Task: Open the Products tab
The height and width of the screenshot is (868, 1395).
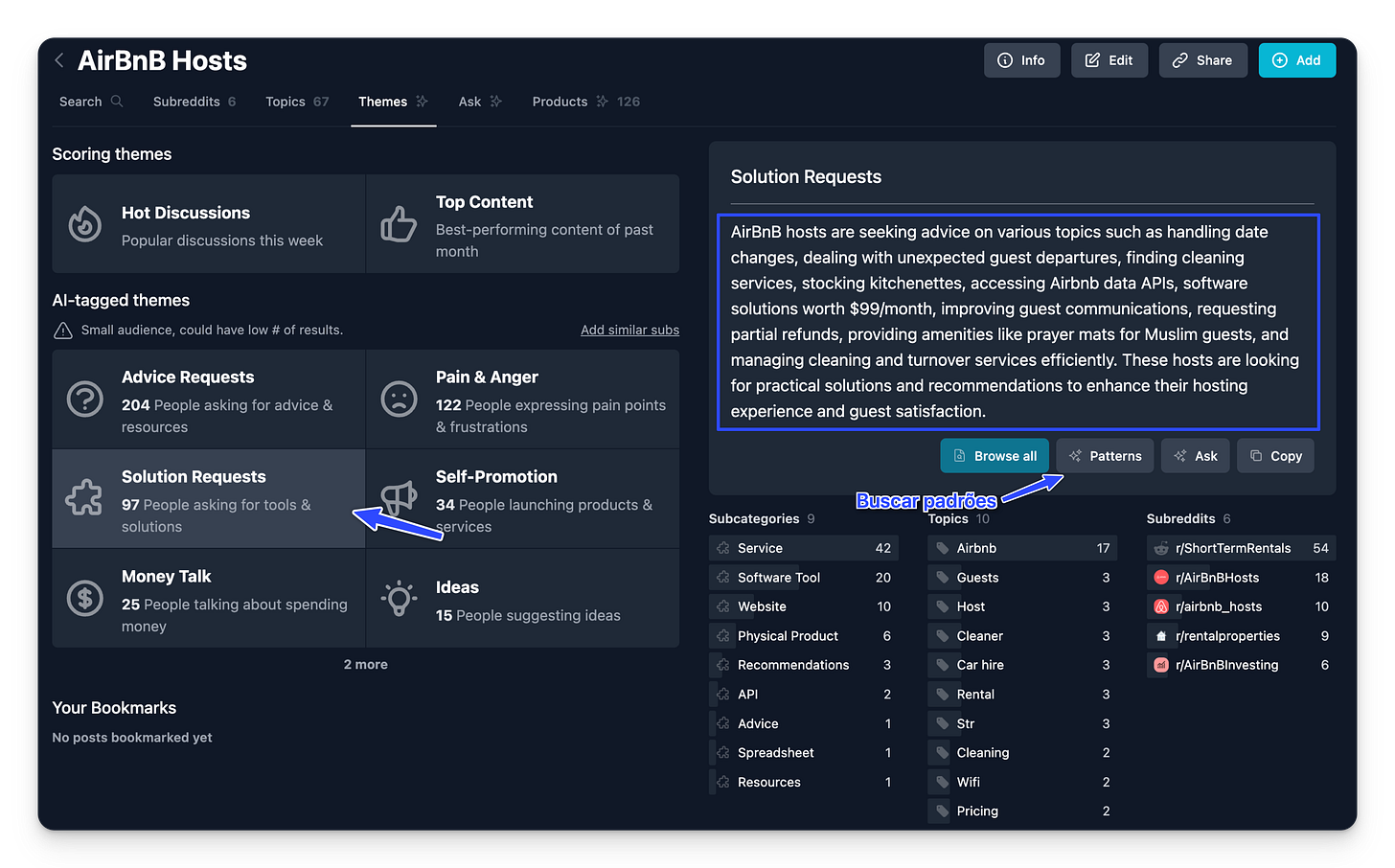Action: (585, 102)
